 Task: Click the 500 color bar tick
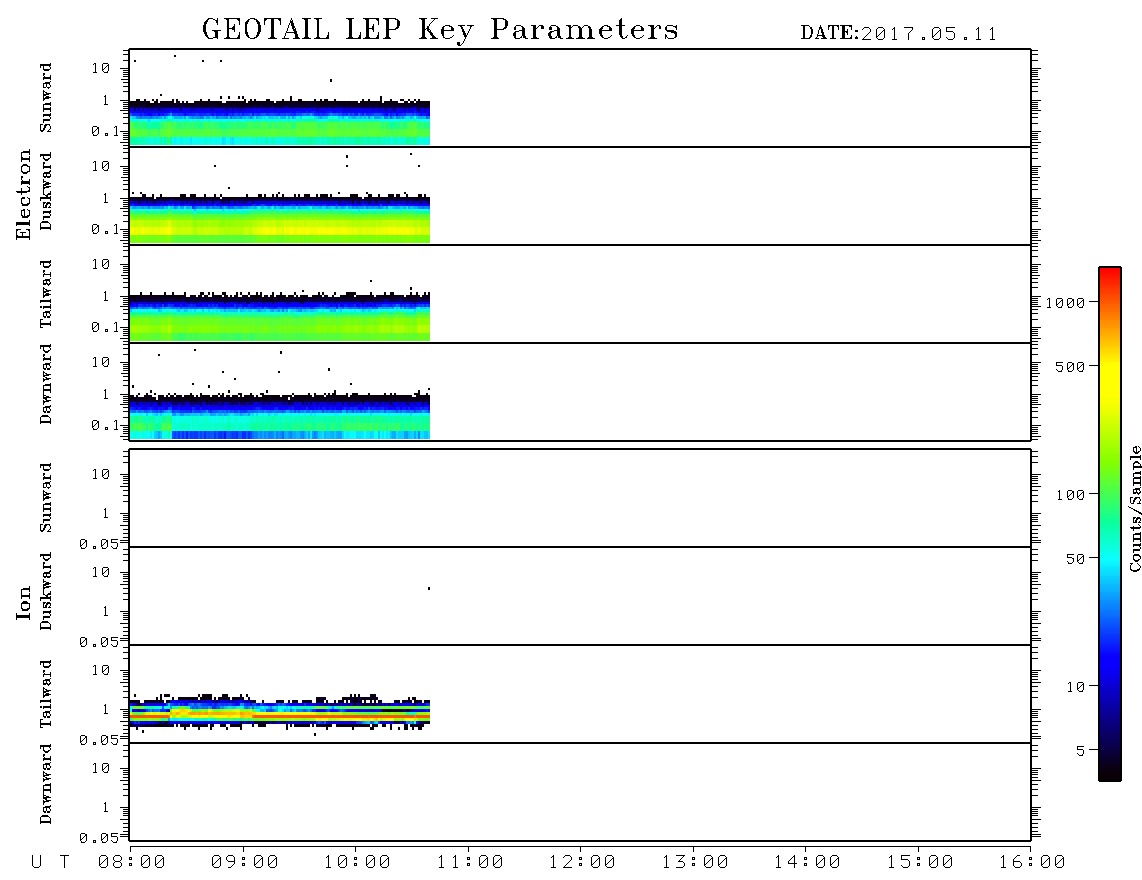[1071, 367]
